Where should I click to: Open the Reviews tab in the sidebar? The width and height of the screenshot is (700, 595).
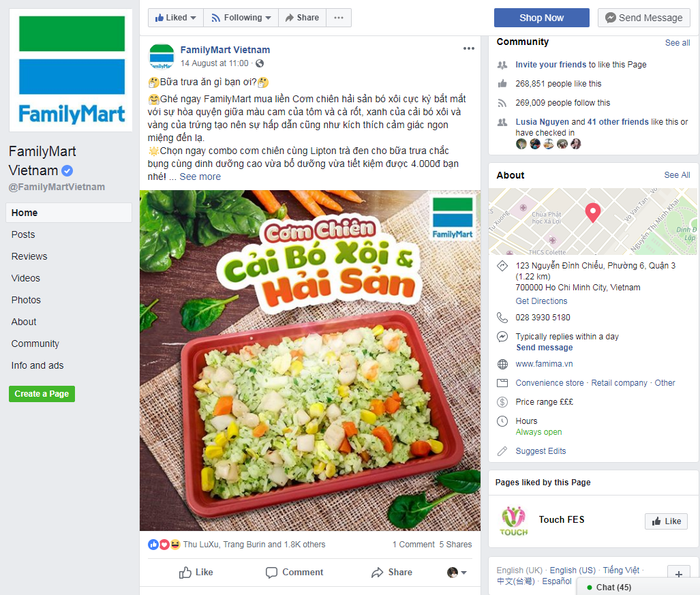pyautogui.click(x=29, y=256)
